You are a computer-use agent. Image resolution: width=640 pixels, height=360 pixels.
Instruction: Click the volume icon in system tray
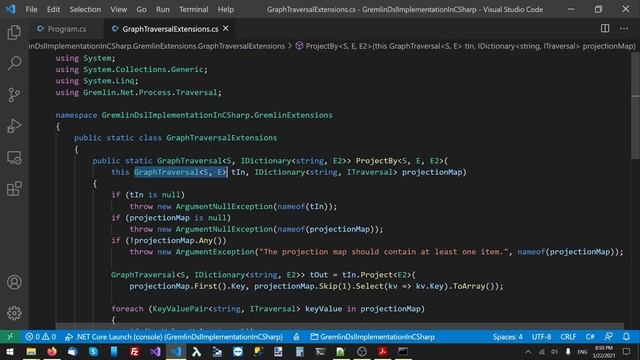554,351
